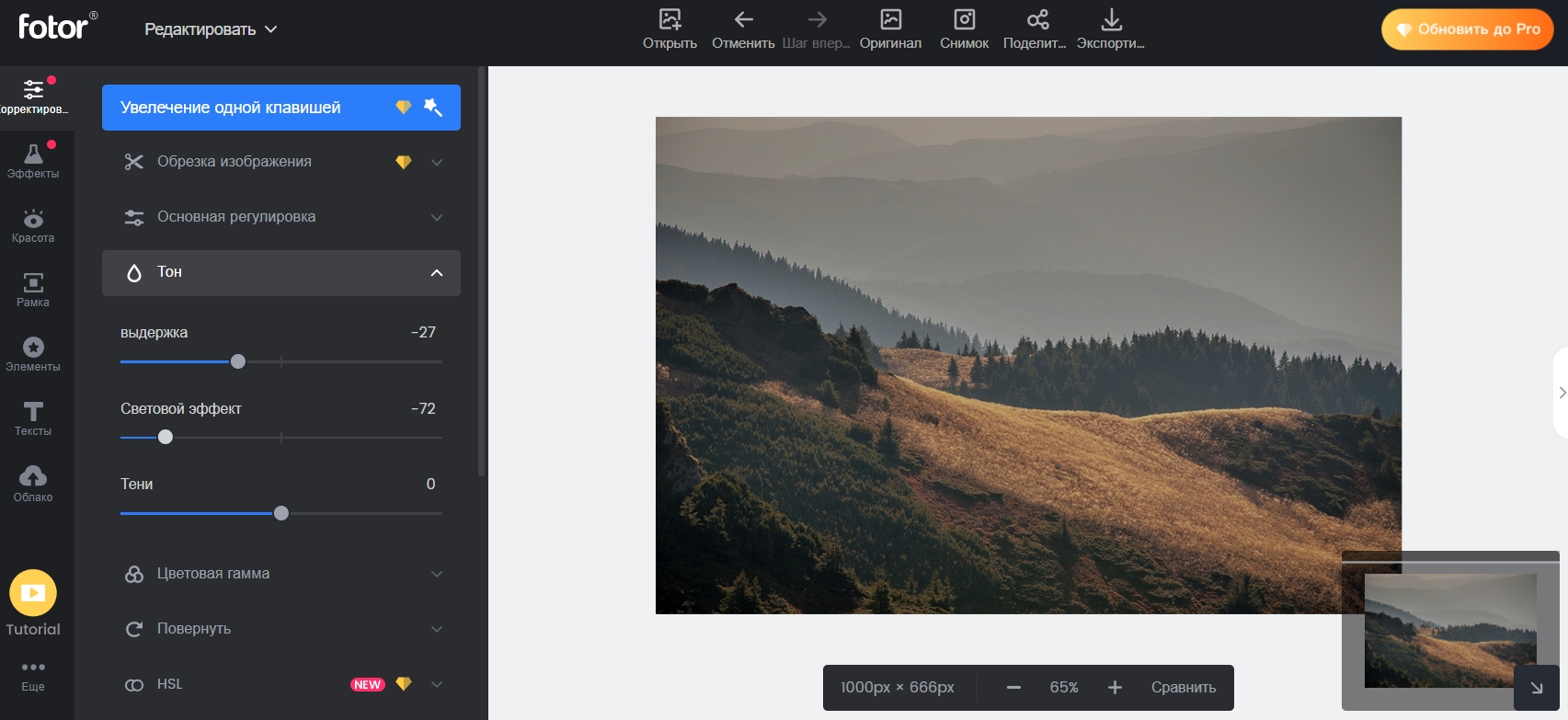Click the share icon in top toolbar

[1037, 20]
